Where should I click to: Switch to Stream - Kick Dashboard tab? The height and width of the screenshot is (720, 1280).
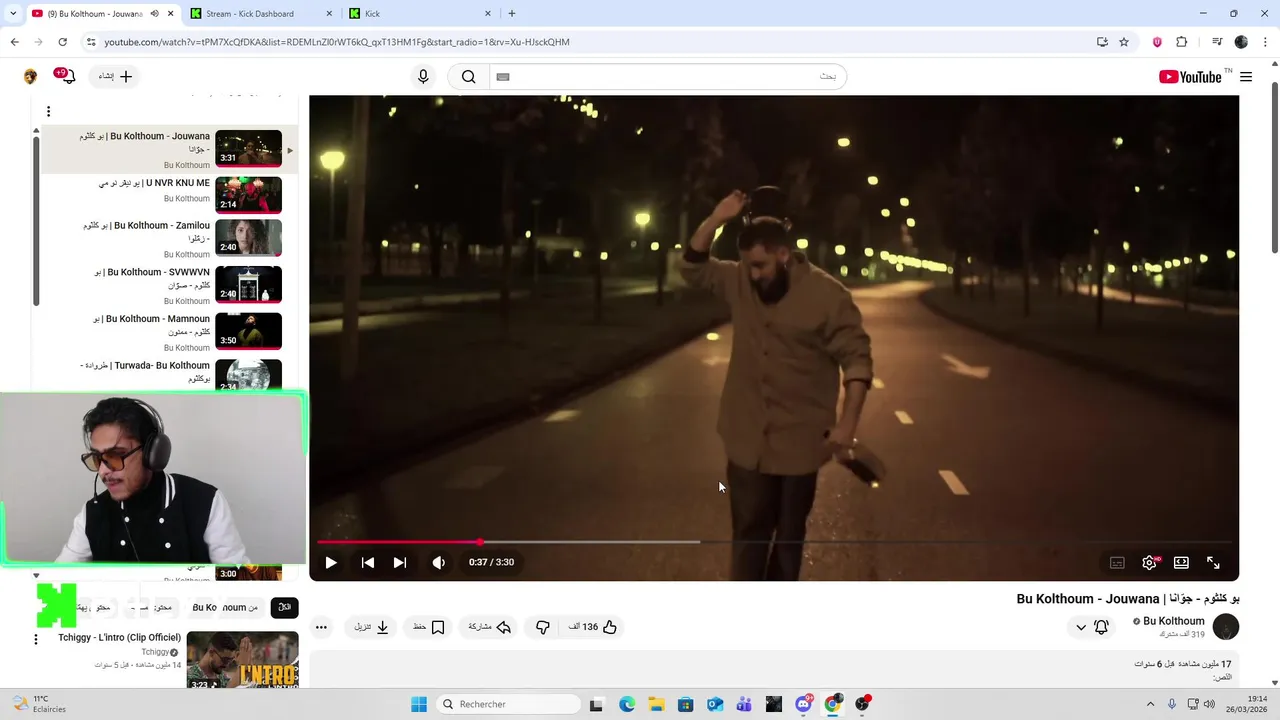260,14
